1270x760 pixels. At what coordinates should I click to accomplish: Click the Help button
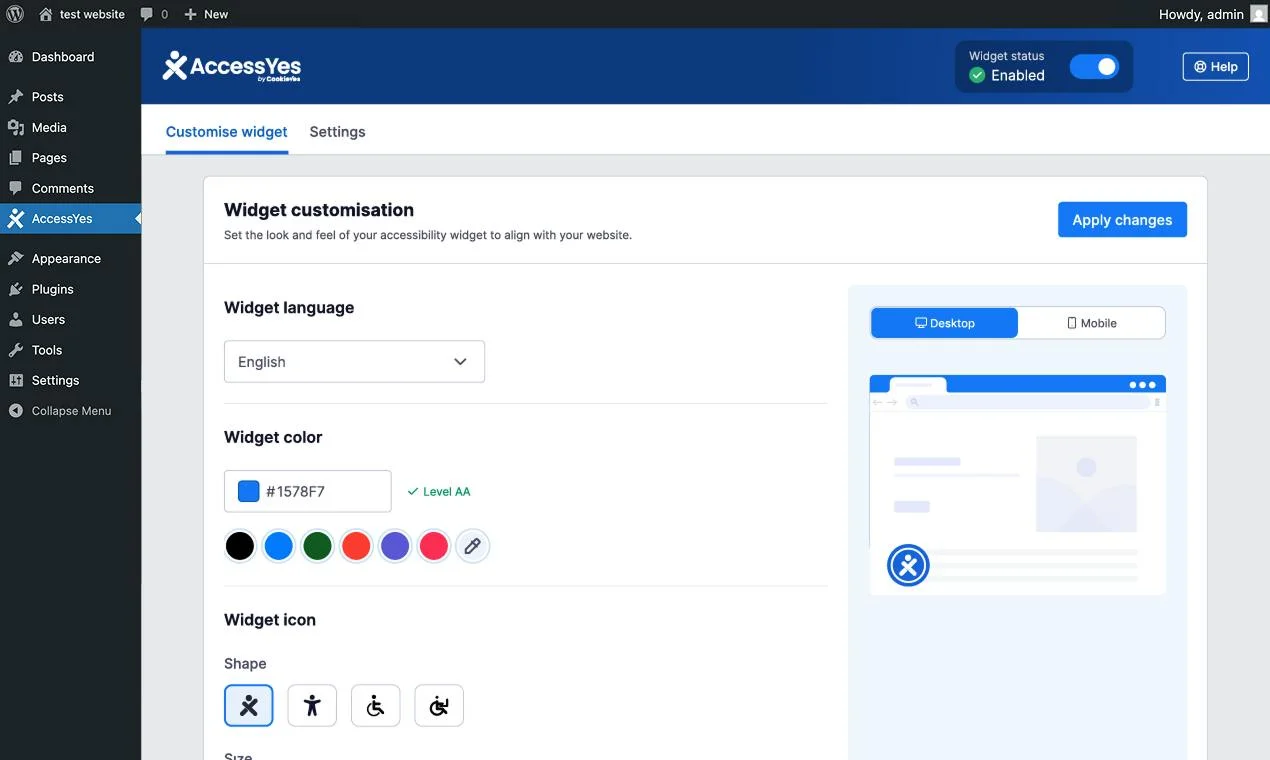pos(1215,67)
